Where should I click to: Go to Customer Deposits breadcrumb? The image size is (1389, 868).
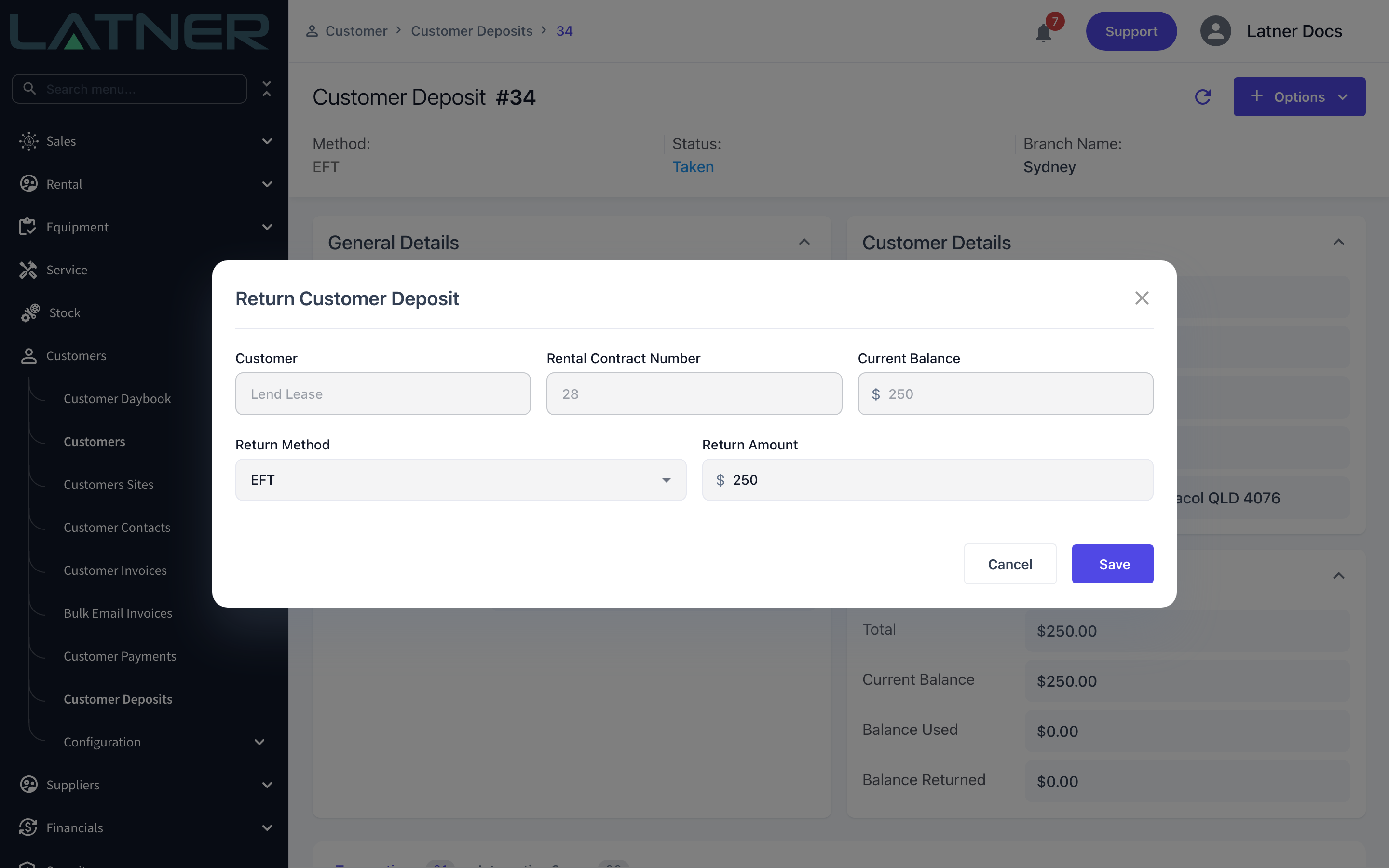point(471,31)
